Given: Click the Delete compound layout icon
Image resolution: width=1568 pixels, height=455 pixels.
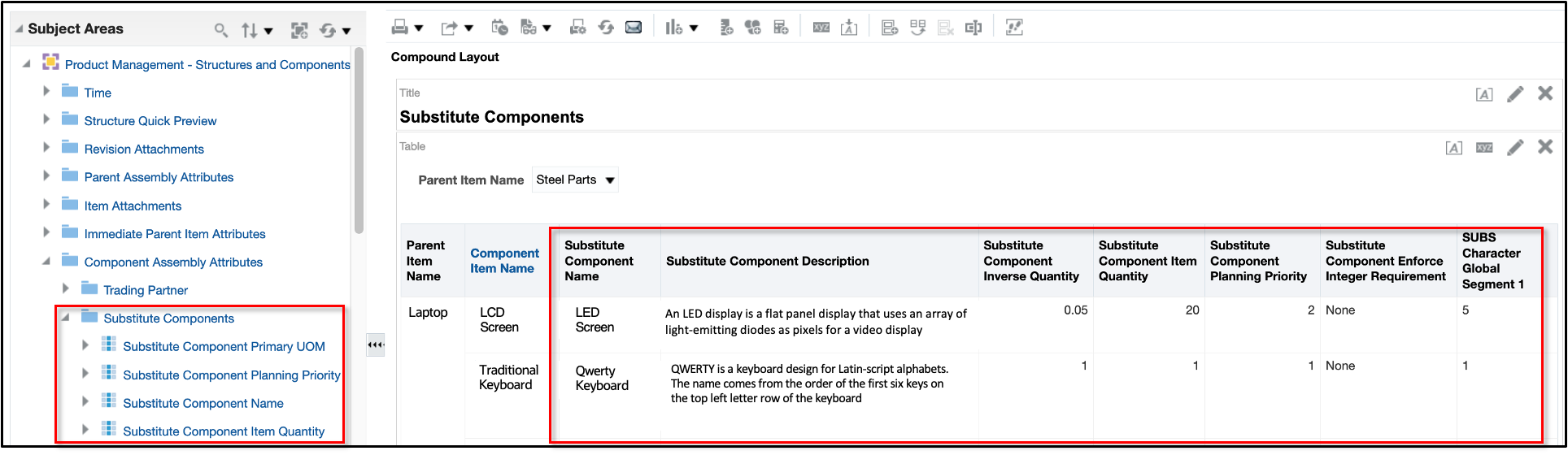Looking at the screenshot, I should 945,28.
